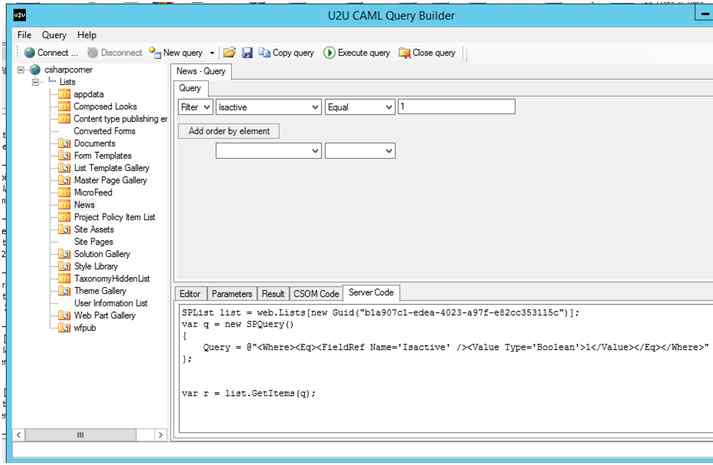The image size is (713, 465).
Task: Click the Master Page Gallery icon
Action: 64,180
